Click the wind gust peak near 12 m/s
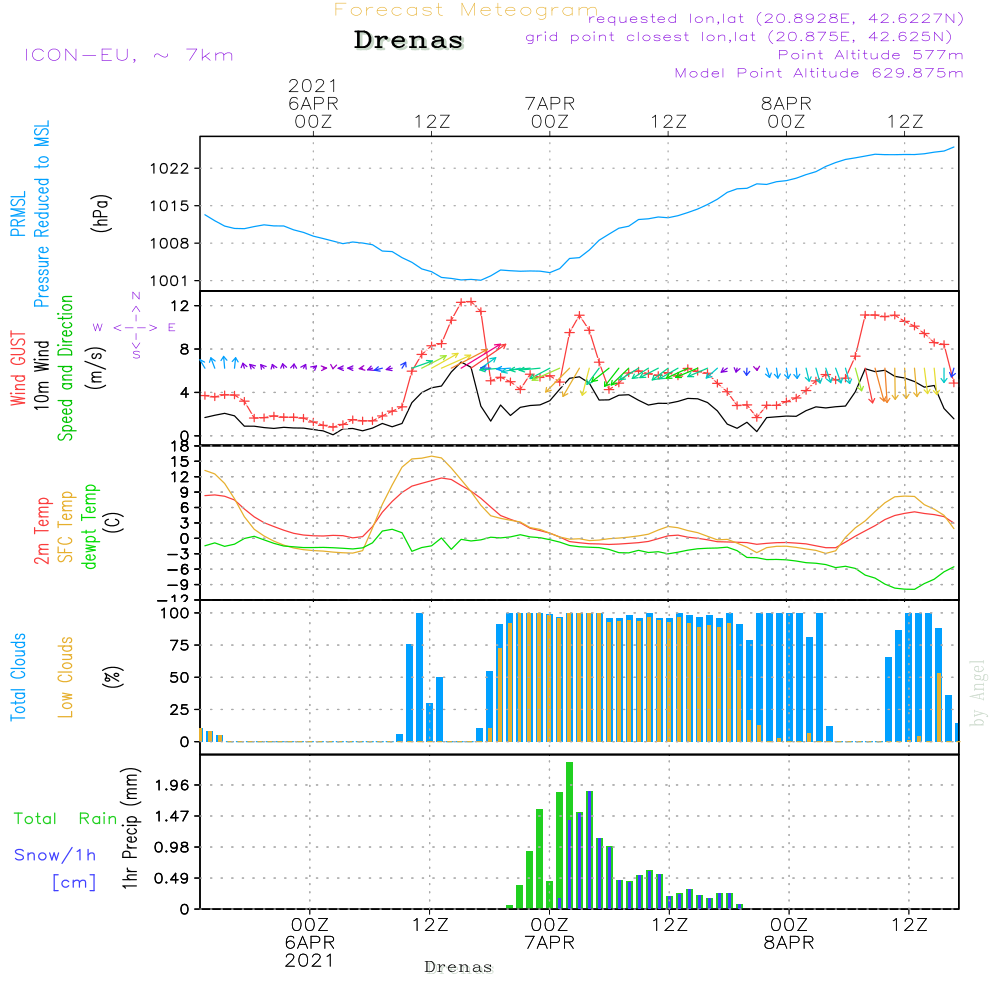1000x1000 pixels. (466, 302)
